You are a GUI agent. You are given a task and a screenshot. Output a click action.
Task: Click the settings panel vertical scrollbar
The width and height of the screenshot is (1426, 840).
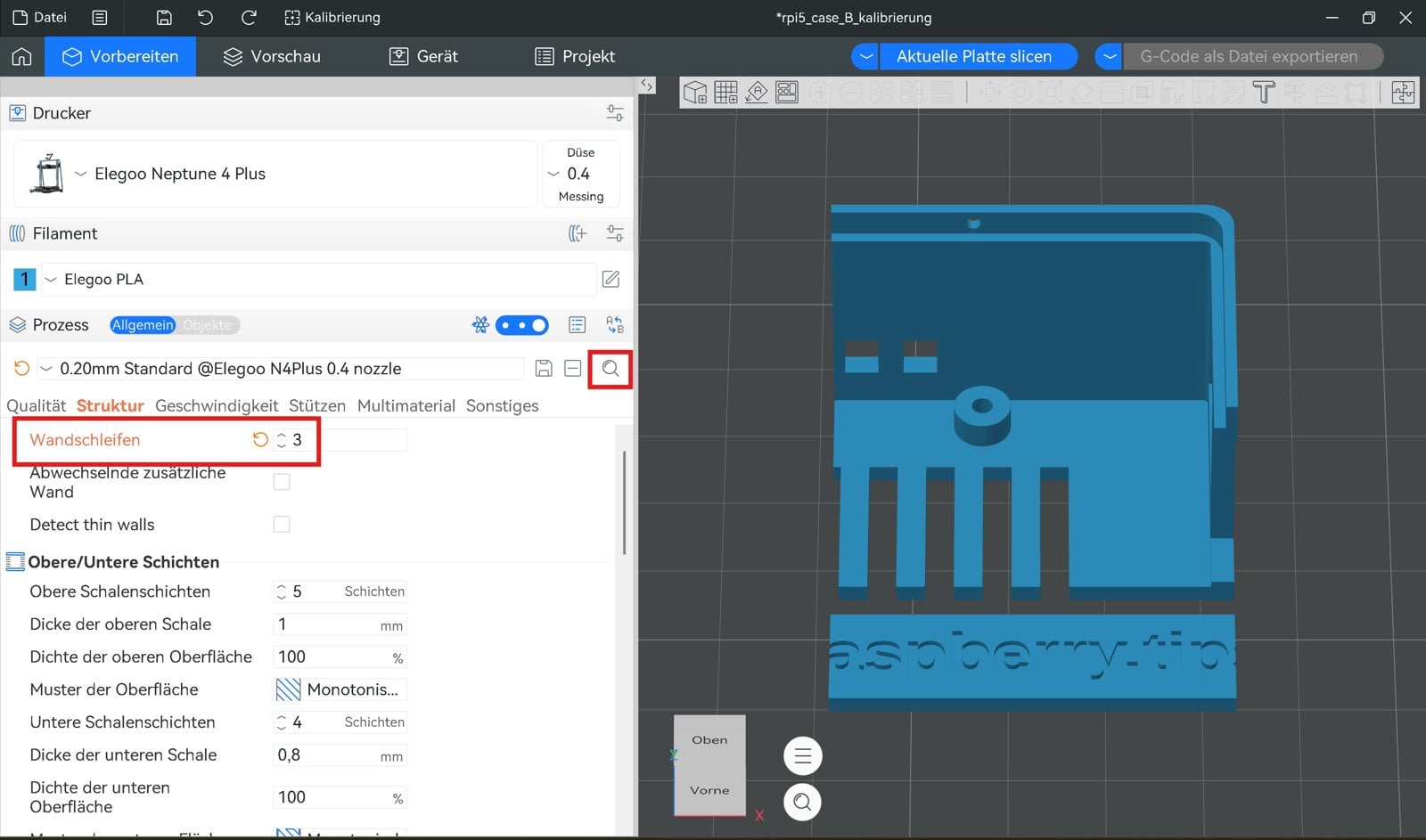(624, 503)
